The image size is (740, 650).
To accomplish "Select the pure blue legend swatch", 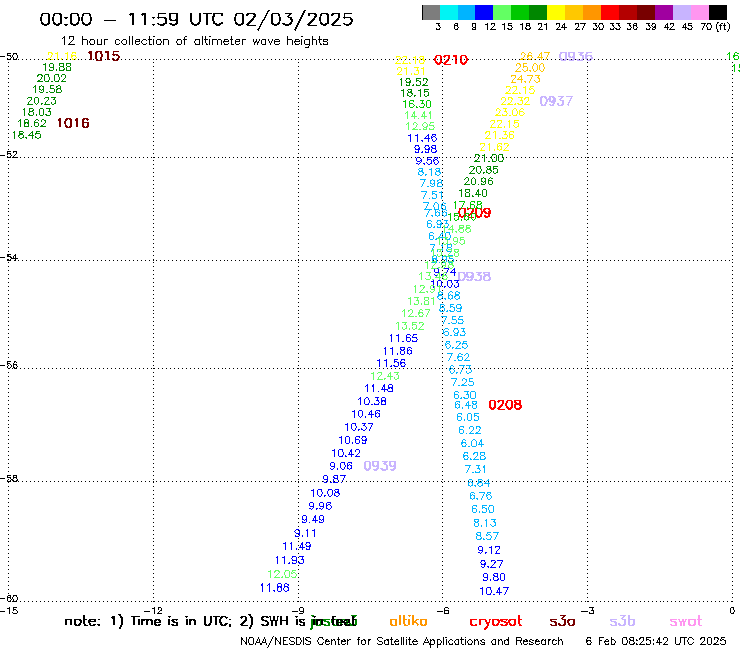I will click(484, 12).
